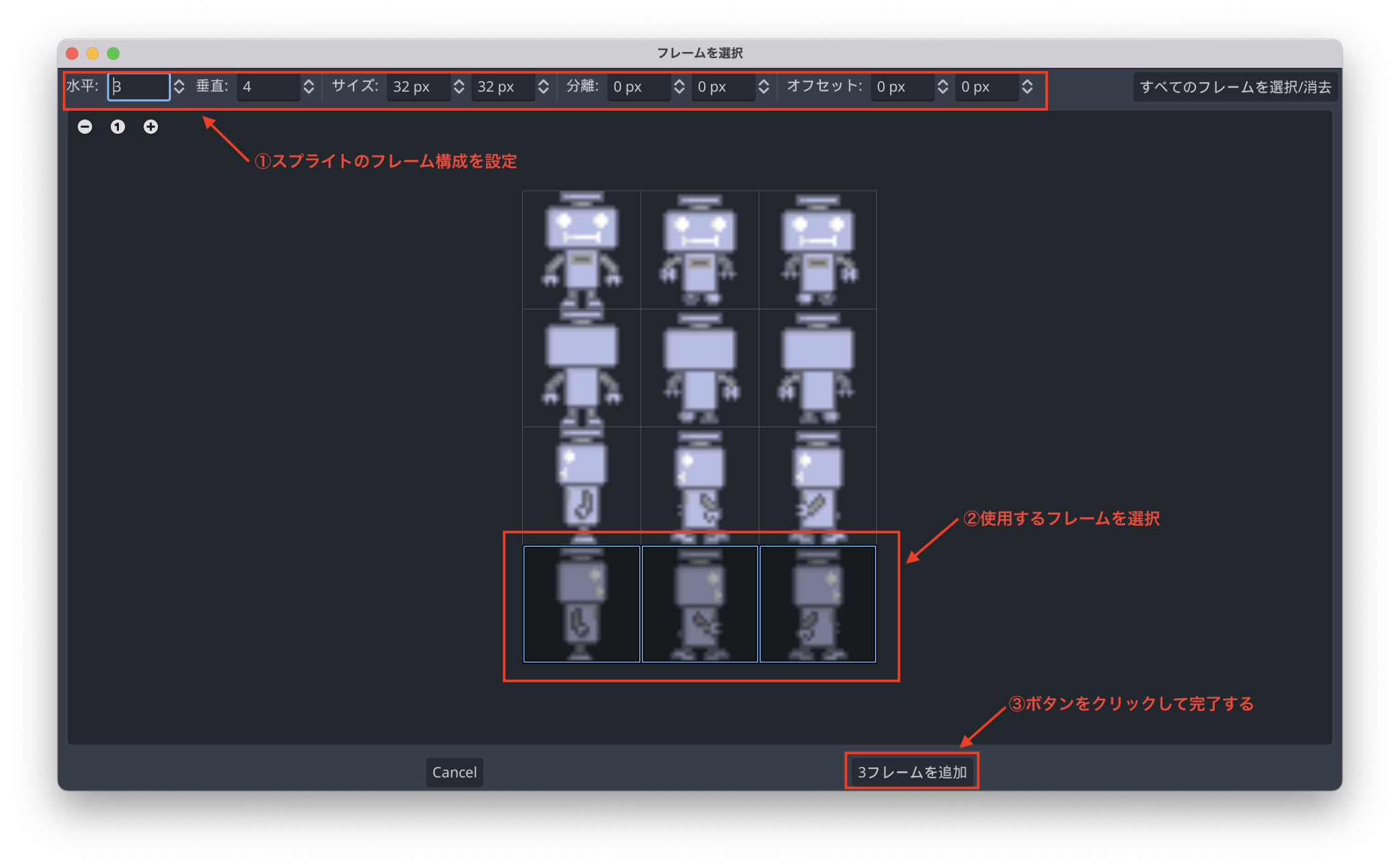This screenshot has width=1400, height=867.
Task: Select the top-left robot frame
Action: click(x=581, y=250)
